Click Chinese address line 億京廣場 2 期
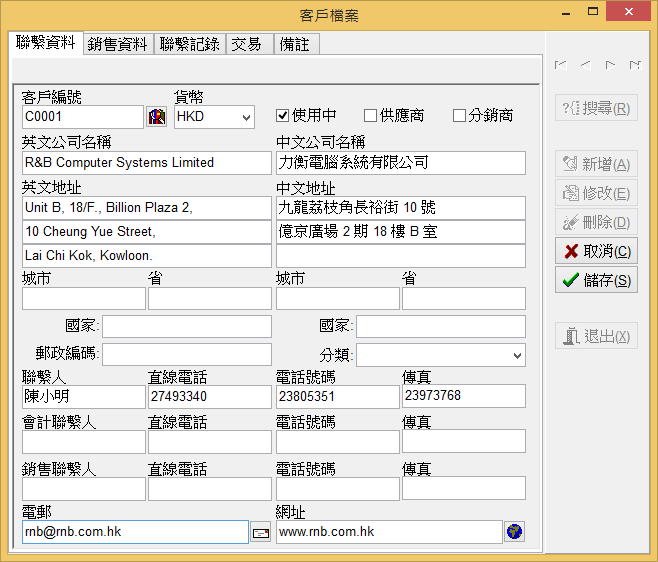 (401, 232)
